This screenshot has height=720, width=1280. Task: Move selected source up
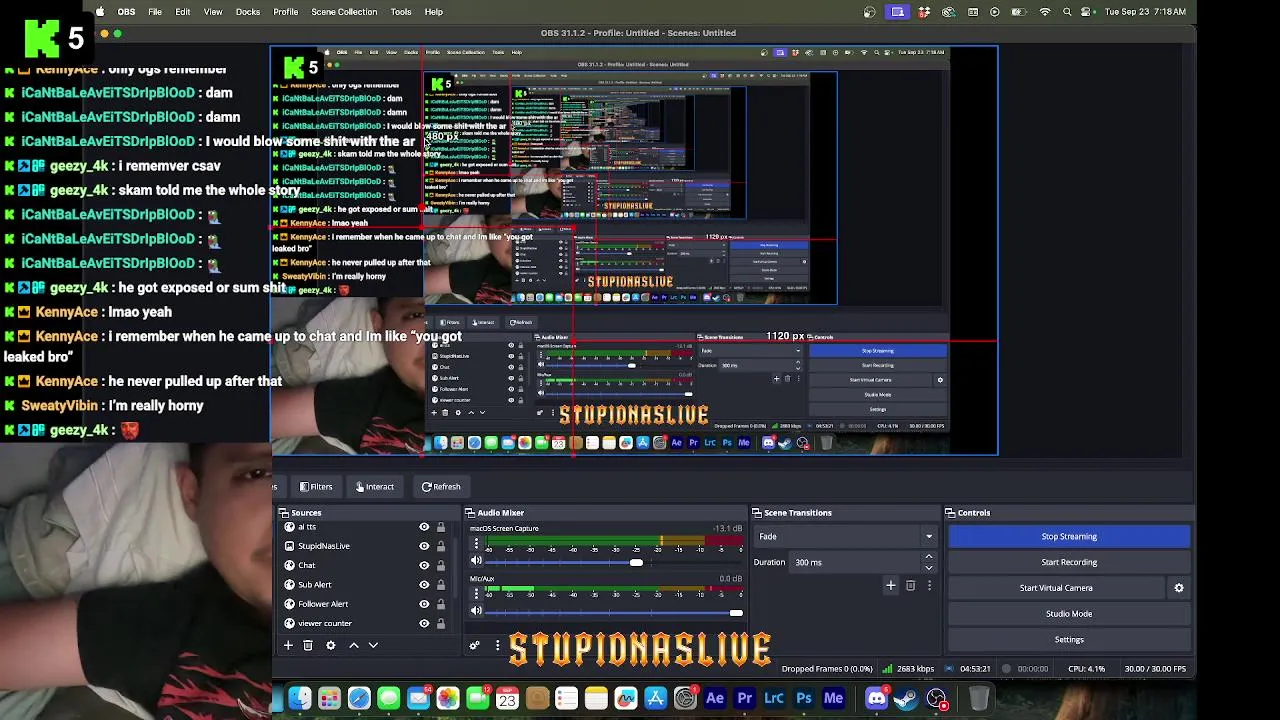pyautogui.click(x=354, y=646)
